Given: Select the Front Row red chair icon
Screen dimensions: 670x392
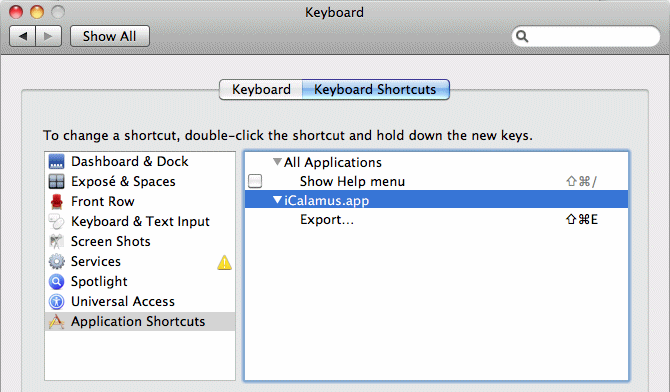Looking at the screenshot, I should 56,201.
